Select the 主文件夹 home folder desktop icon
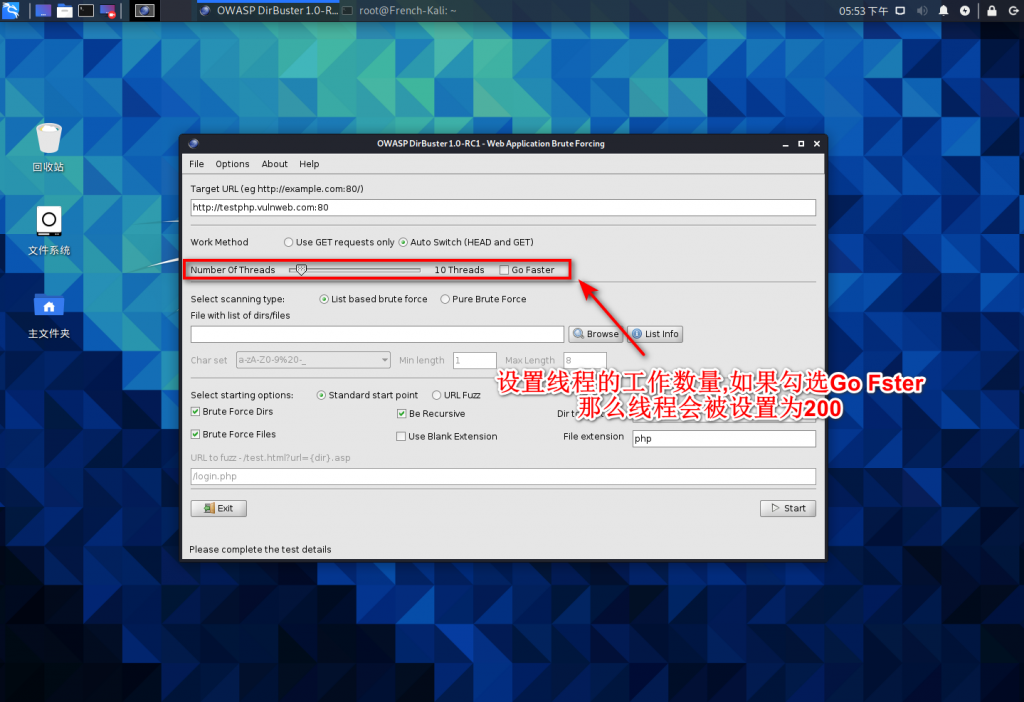This screenshot has width=1024, height=702. 49,315
